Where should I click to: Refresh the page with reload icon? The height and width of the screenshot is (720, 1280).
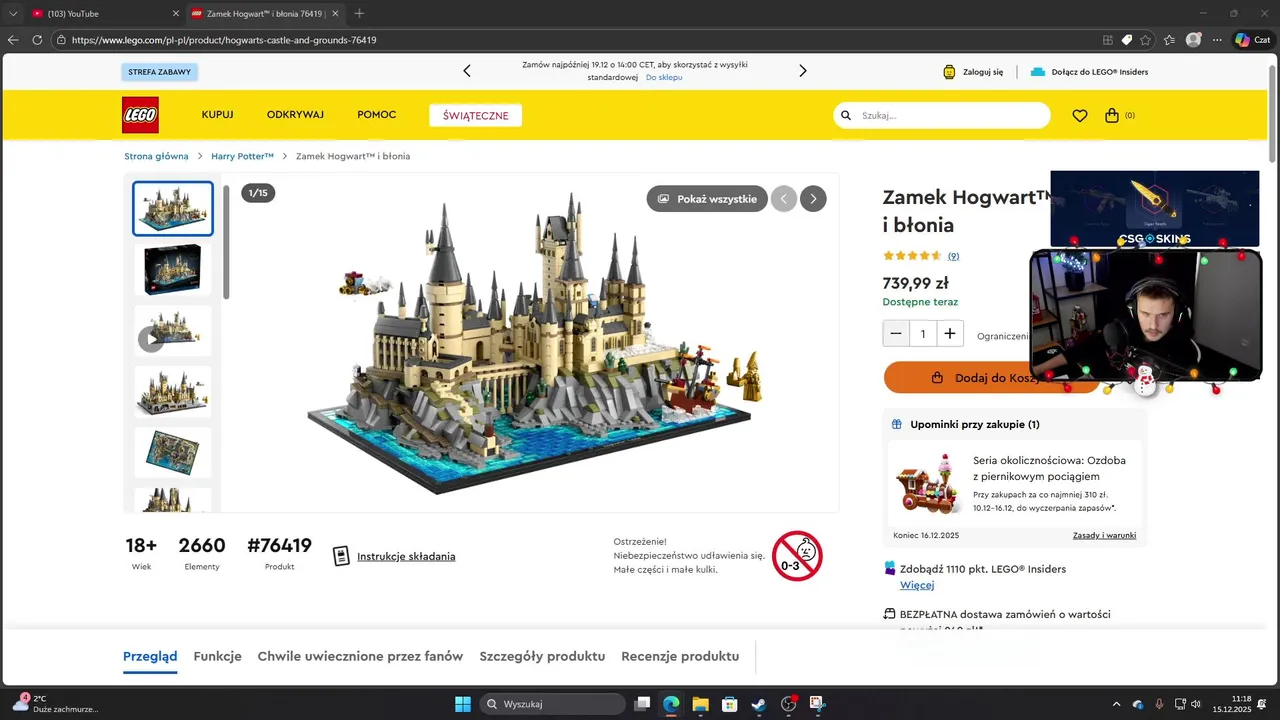(37, 40)
